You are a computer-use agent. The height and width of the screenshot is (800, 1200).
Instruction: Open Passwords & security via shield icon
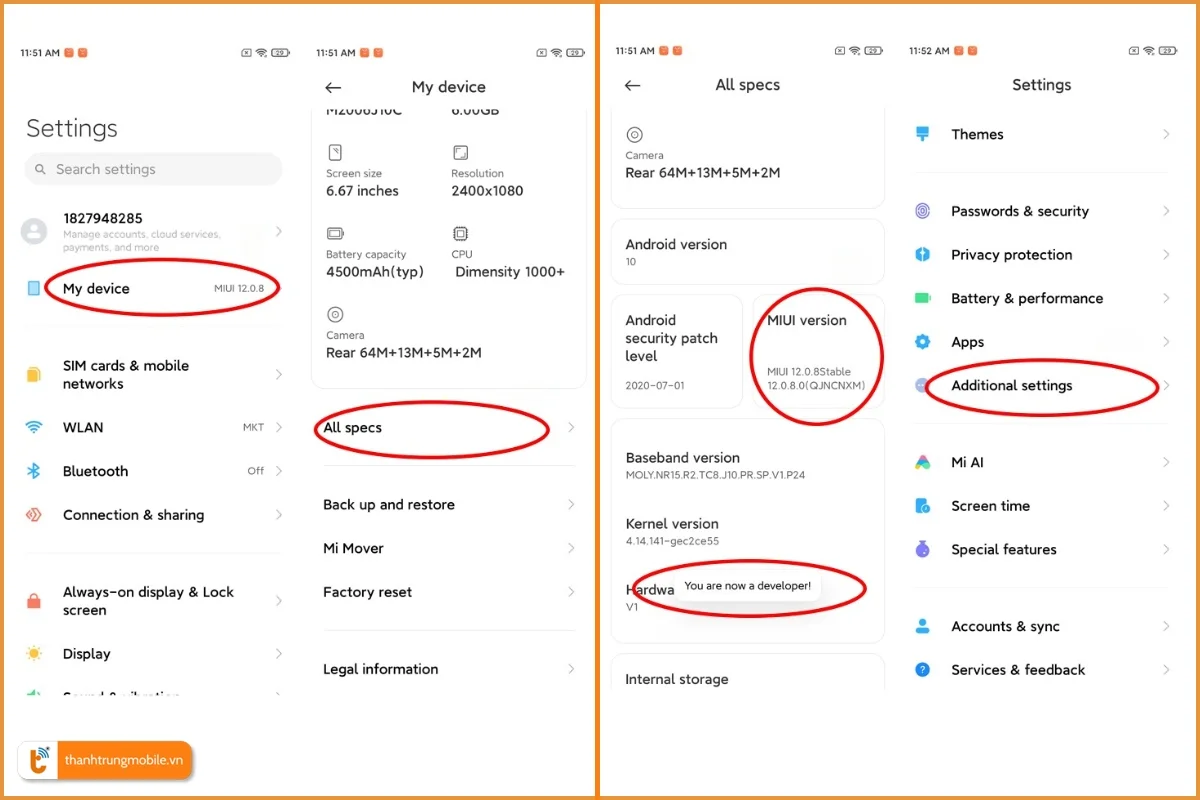[x=921, y=211]
